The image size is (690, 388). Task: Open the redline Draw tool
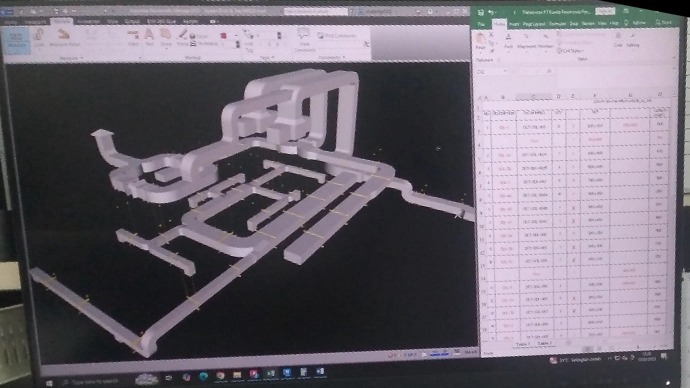coord(165,37)
